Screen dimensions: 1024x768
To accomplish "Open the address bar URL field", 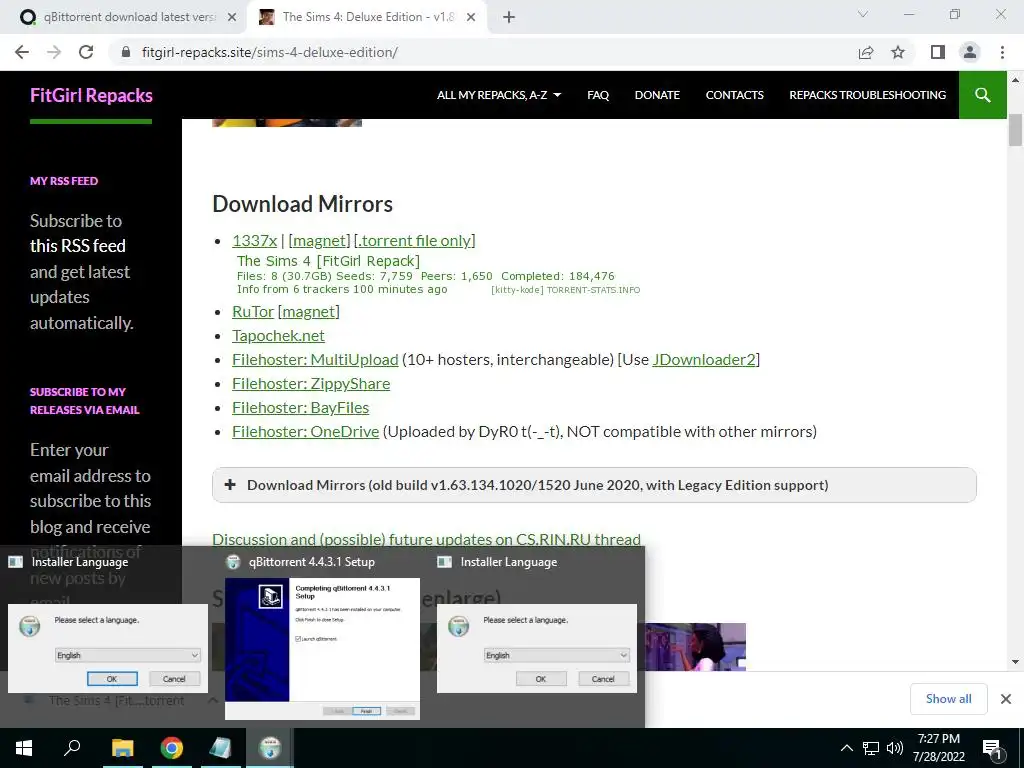I will point(483,52).
